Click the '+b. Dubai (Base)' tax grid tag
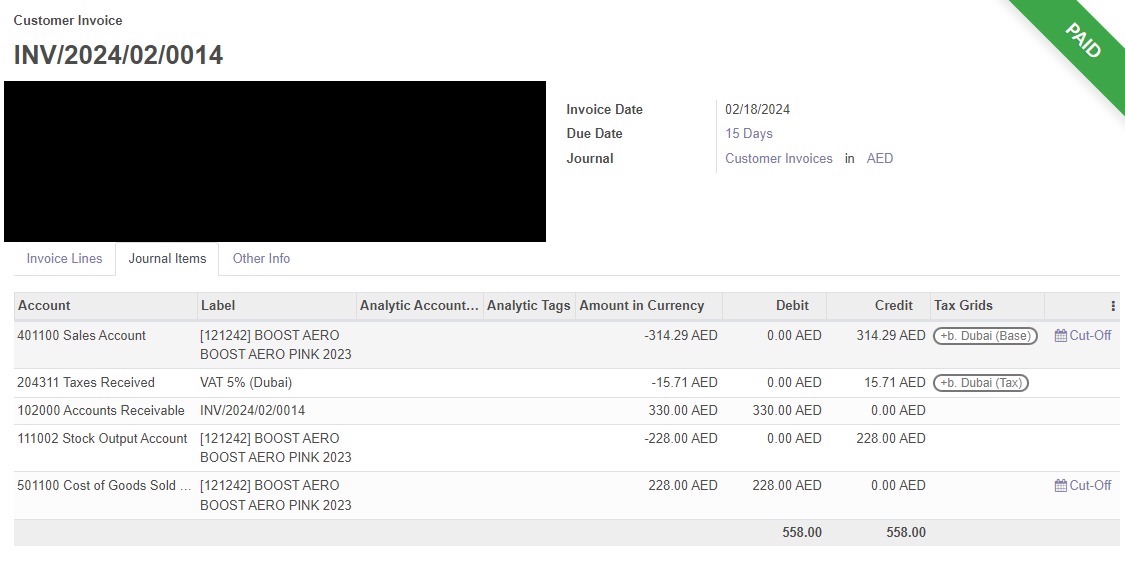 point(985,336)
